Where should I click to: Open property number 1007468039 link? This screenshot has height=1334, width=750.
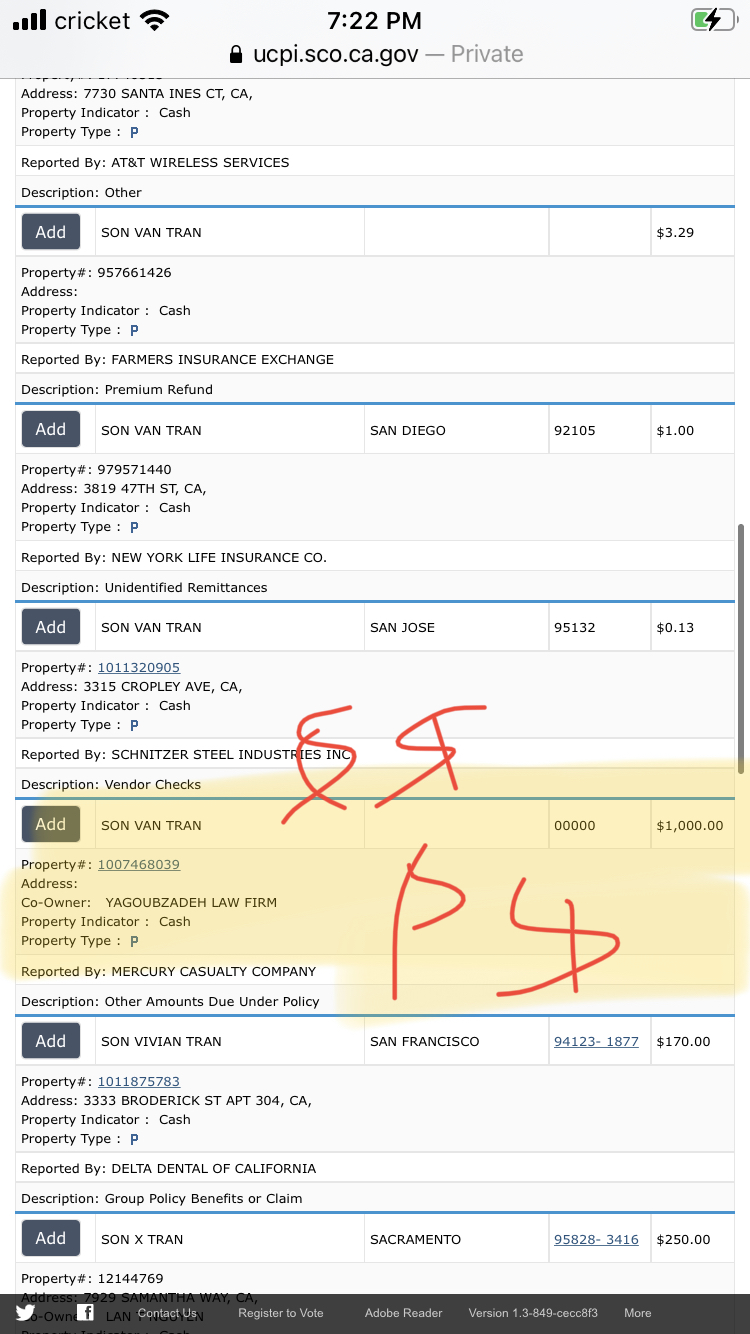[139, 864]
